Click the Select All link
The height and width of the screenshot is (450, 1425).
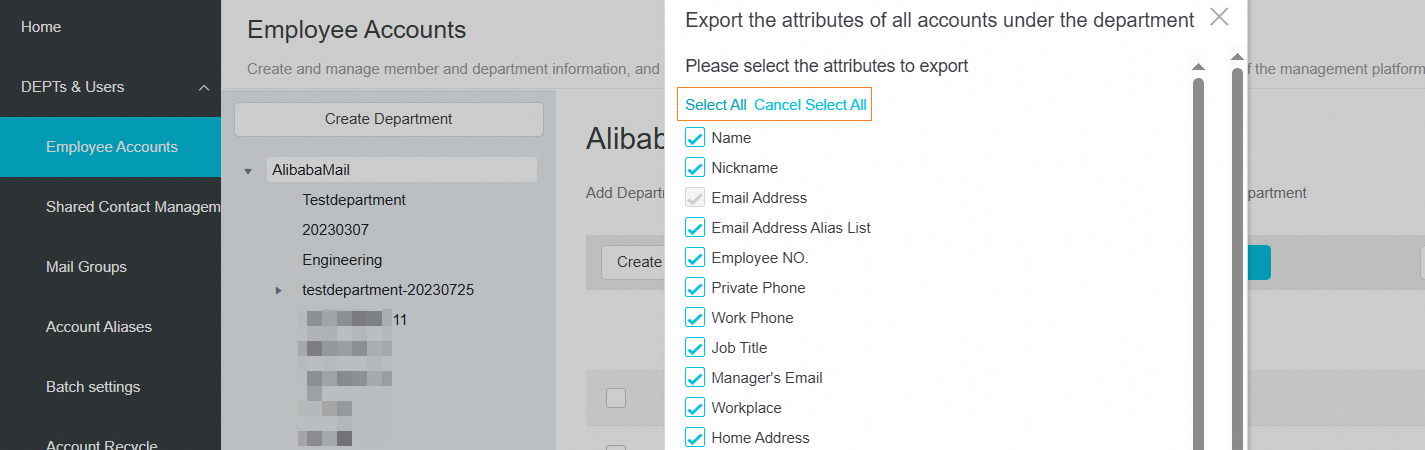coord(716,105)
